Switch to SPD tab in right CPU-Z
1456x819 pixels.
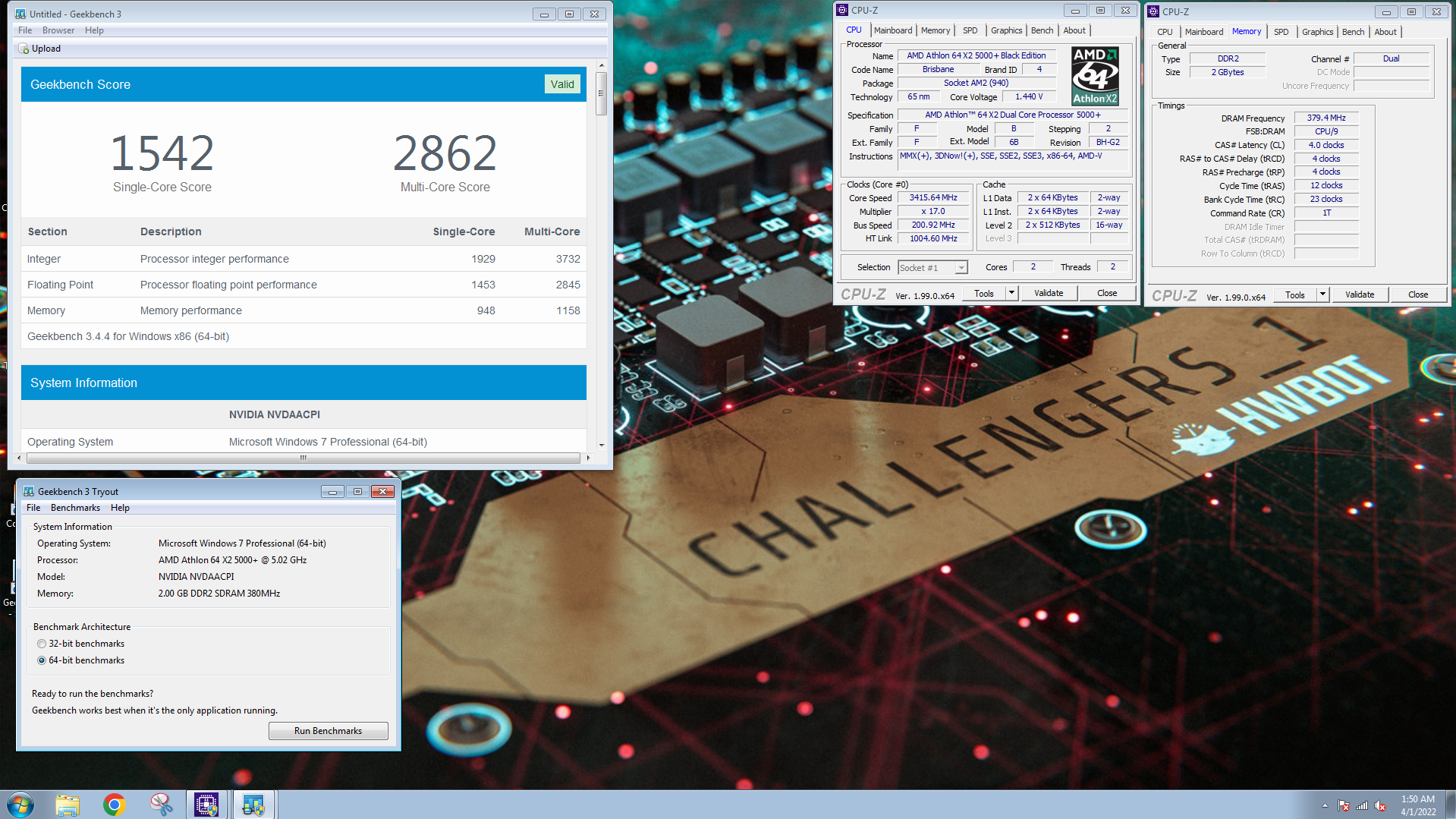point(1281,32)
